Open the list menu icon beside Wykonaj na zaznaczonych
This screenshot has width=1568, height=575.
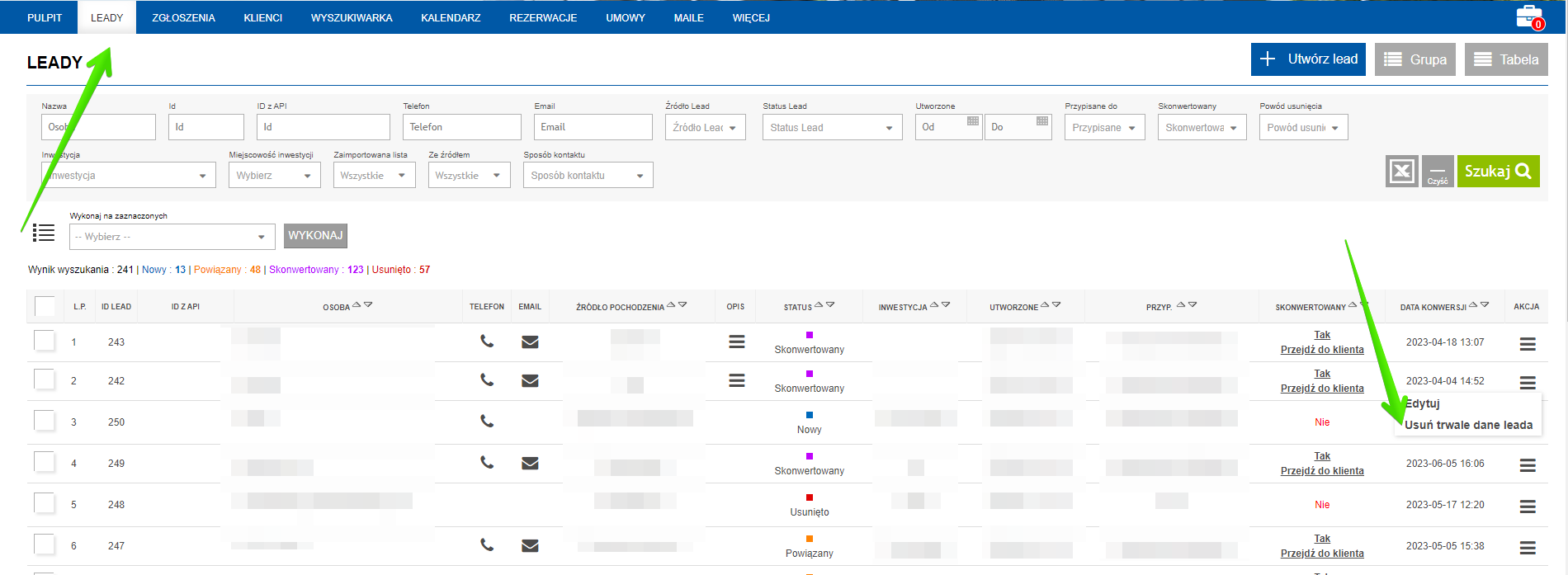pyautogui.click(x=44, y=233)
